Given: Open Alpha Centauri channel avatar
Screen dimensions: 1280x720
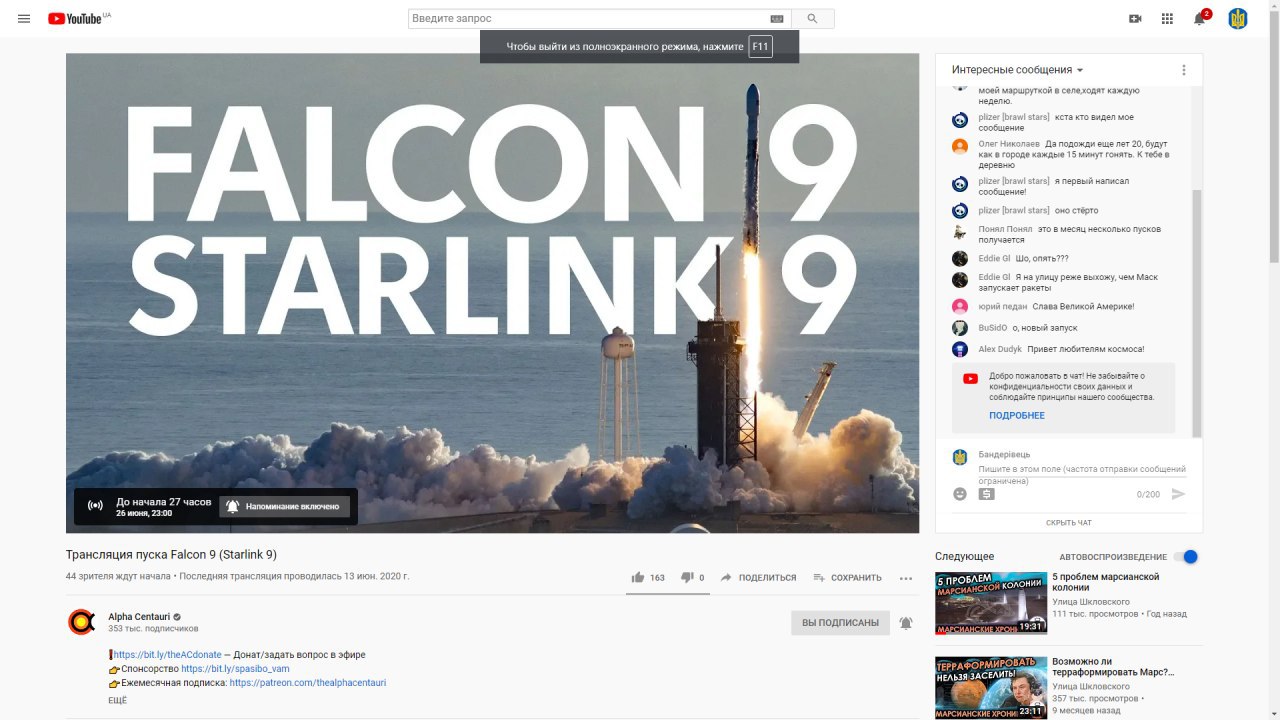Looking at the screenshot, I should tap(81, 622).
